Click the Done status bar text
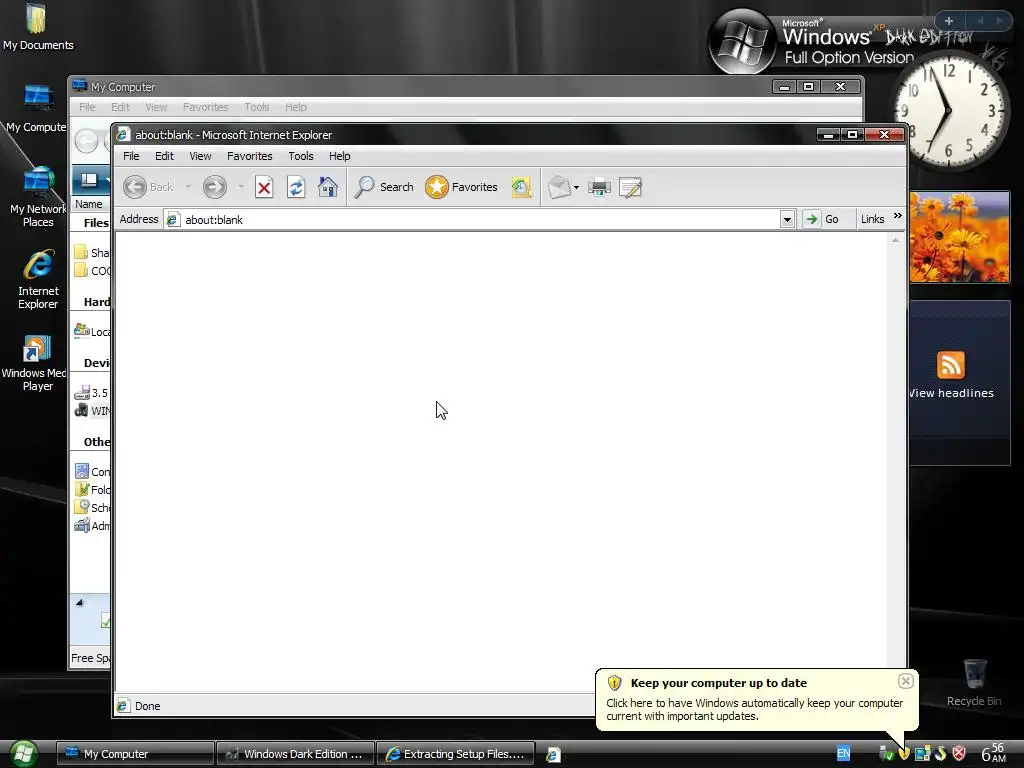The width and height of the screenshot is (1024, 768). pyautogui.click(x=148, y=706)
